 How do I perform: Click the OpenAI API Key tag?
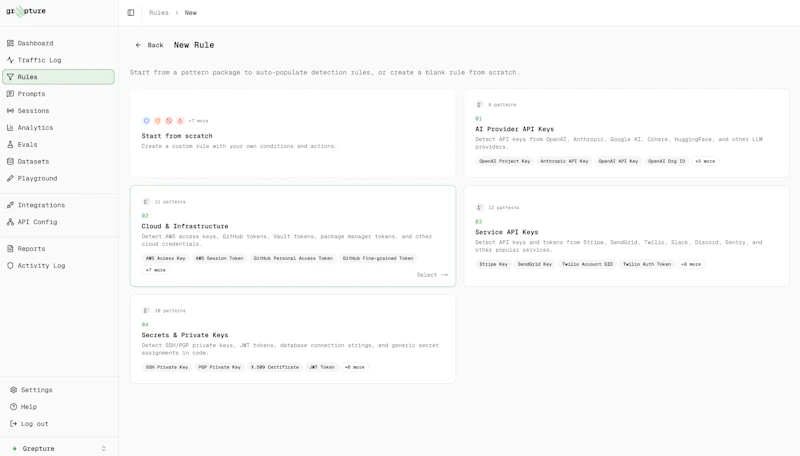(618, 161)
